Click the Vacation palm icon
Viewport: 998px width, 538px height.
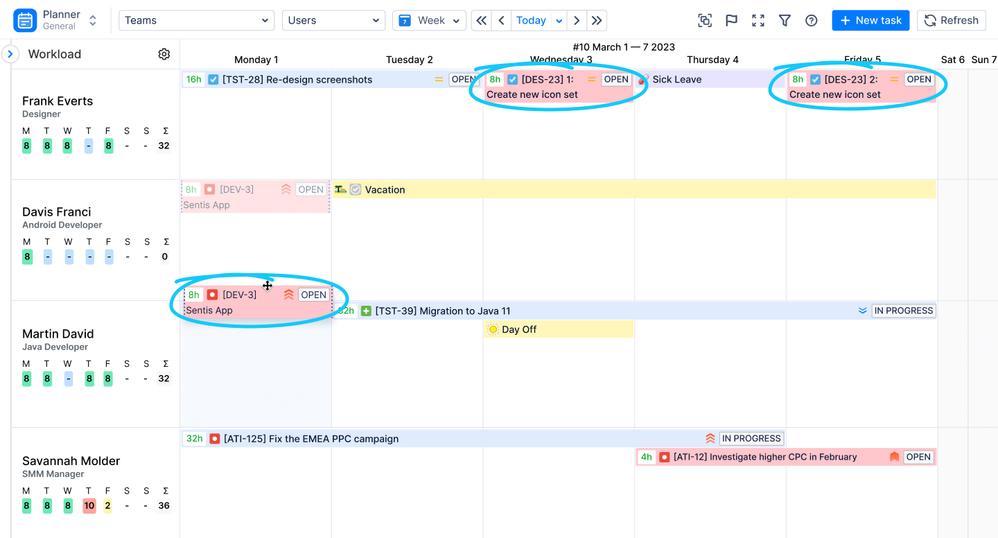[x=341, y=190]
